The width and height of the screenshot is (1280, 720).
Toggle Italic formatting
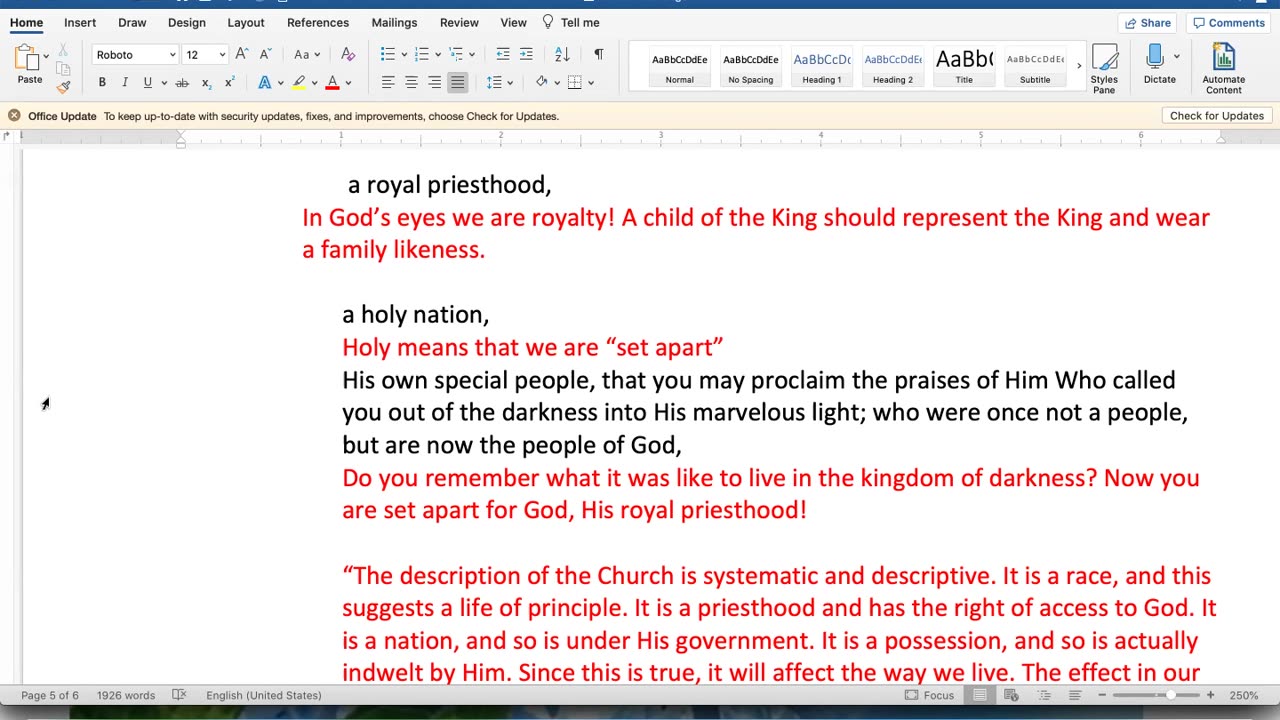tap(125, 83)
